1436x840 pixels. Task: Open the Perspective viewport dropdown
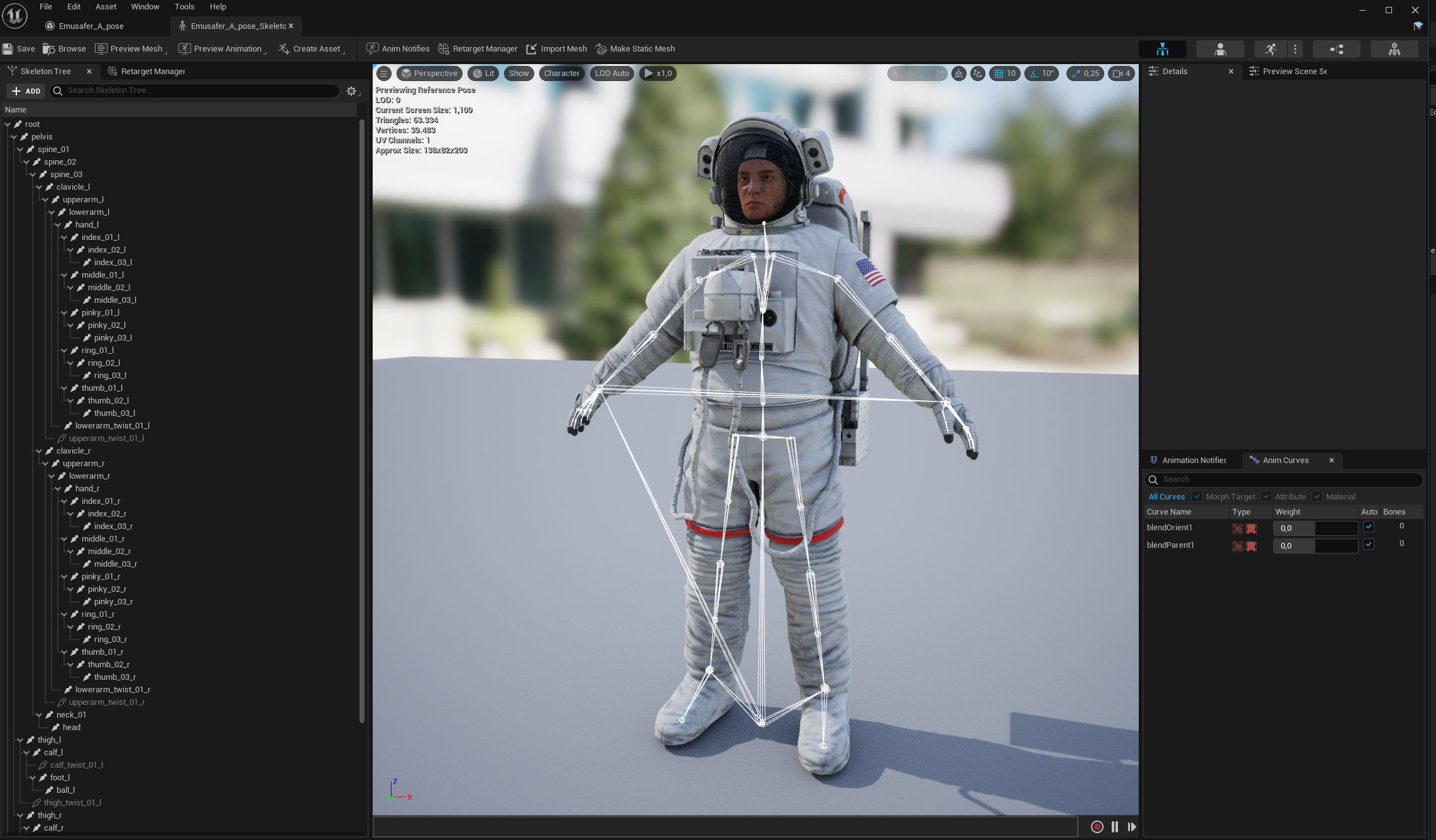point(429,73)
